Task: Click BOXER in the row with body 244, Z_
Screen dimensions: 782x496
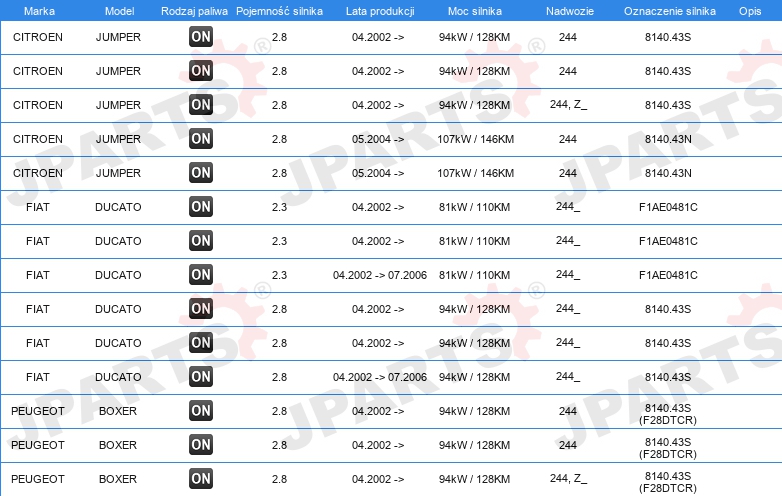Action: 118,479
